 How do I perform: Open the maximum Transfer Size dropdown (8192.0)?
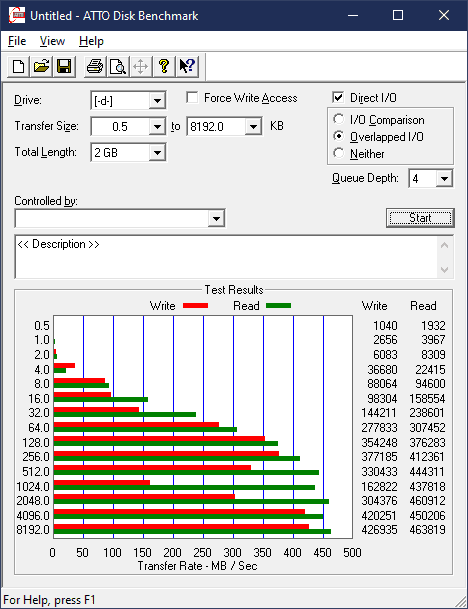[253, 127]
